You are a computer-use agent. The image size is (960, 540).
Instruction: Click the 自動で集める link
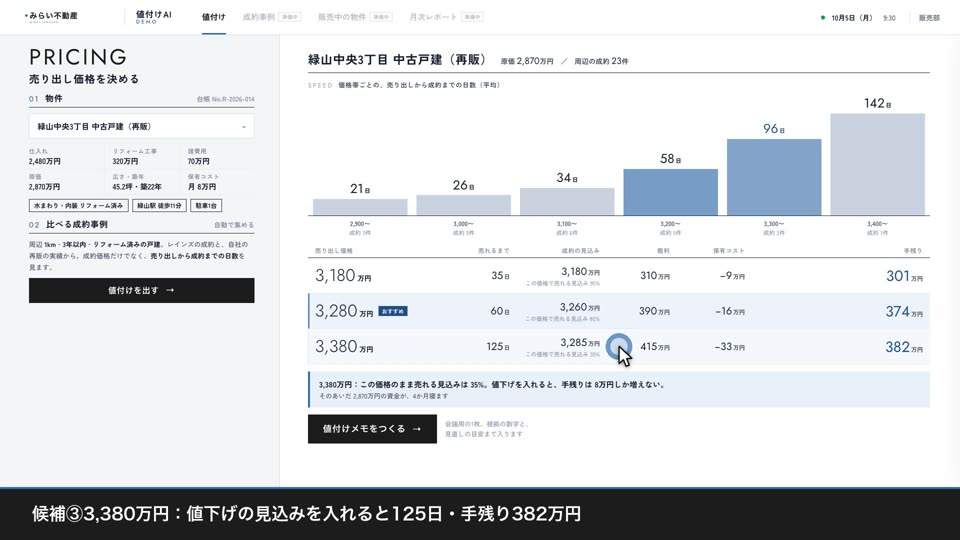click(234, 225)
